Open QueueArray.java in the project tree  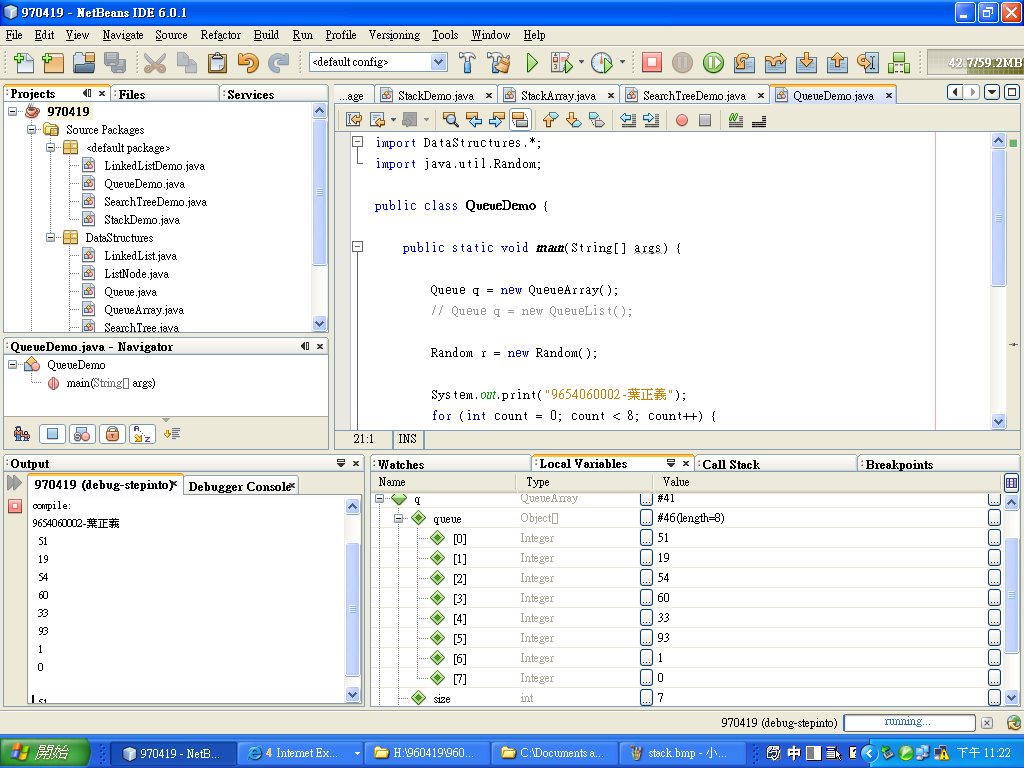click(x=144, y=310)
